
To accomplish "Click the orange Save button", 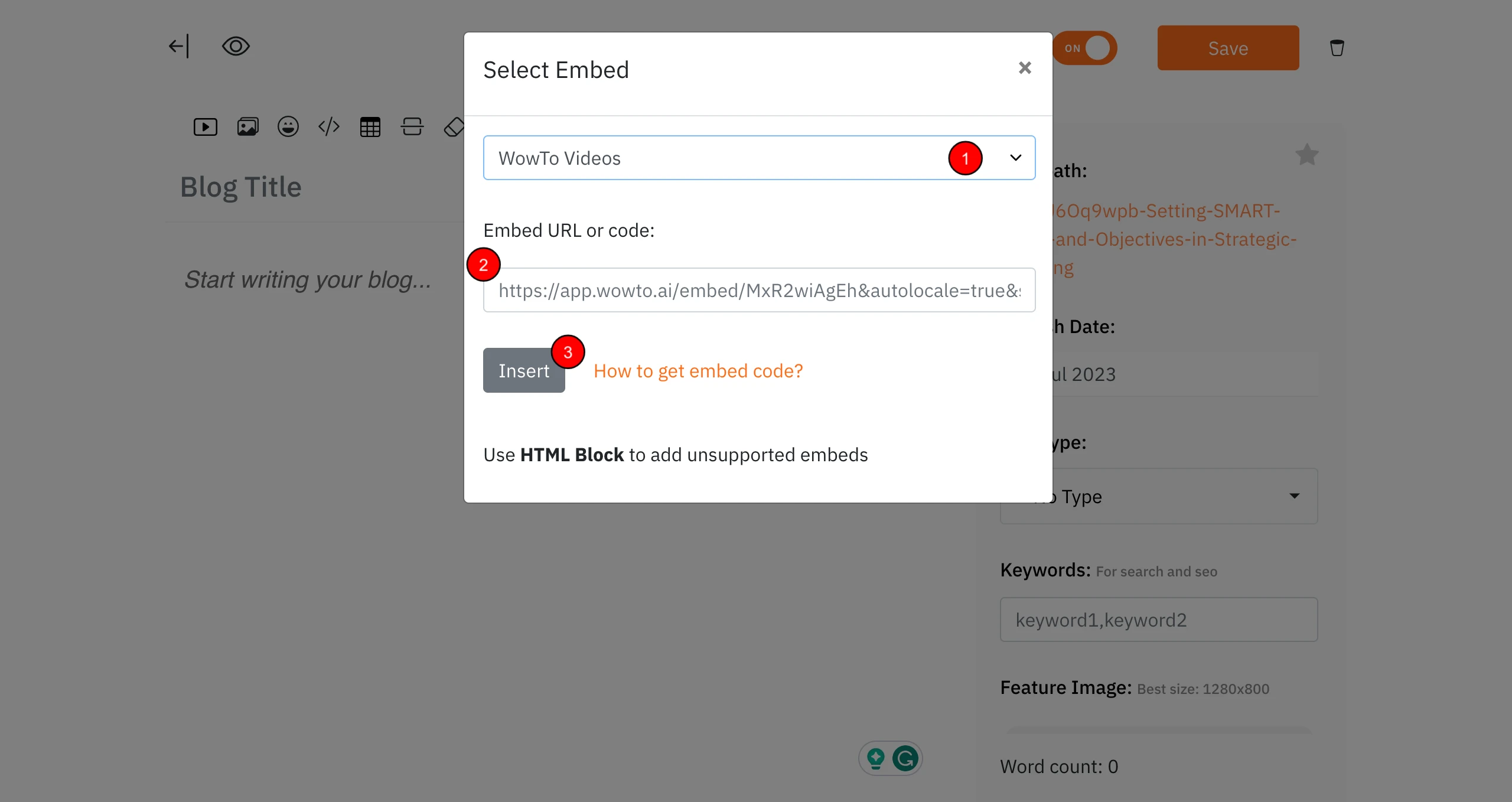I will (1228, 48).
